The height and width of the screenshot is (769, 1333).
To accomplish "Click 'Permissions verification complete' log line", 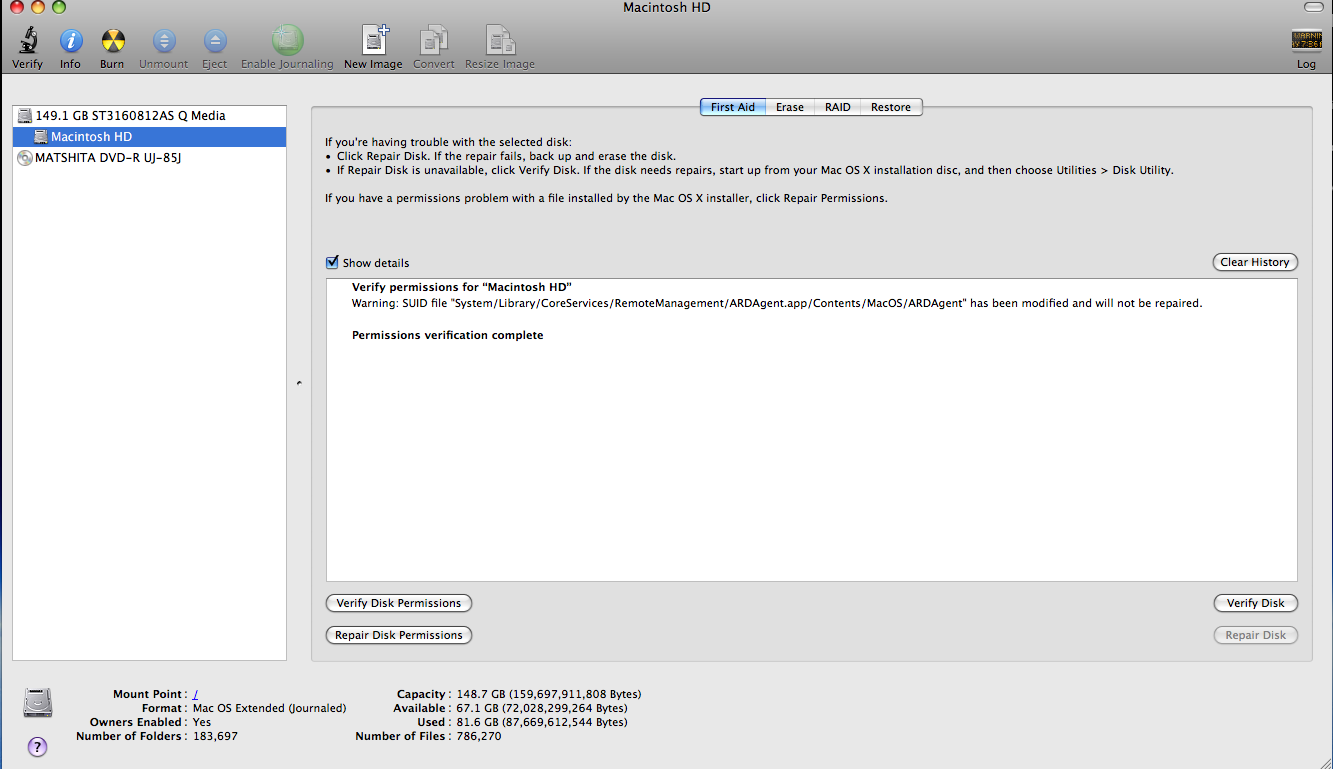I will 448,335.
